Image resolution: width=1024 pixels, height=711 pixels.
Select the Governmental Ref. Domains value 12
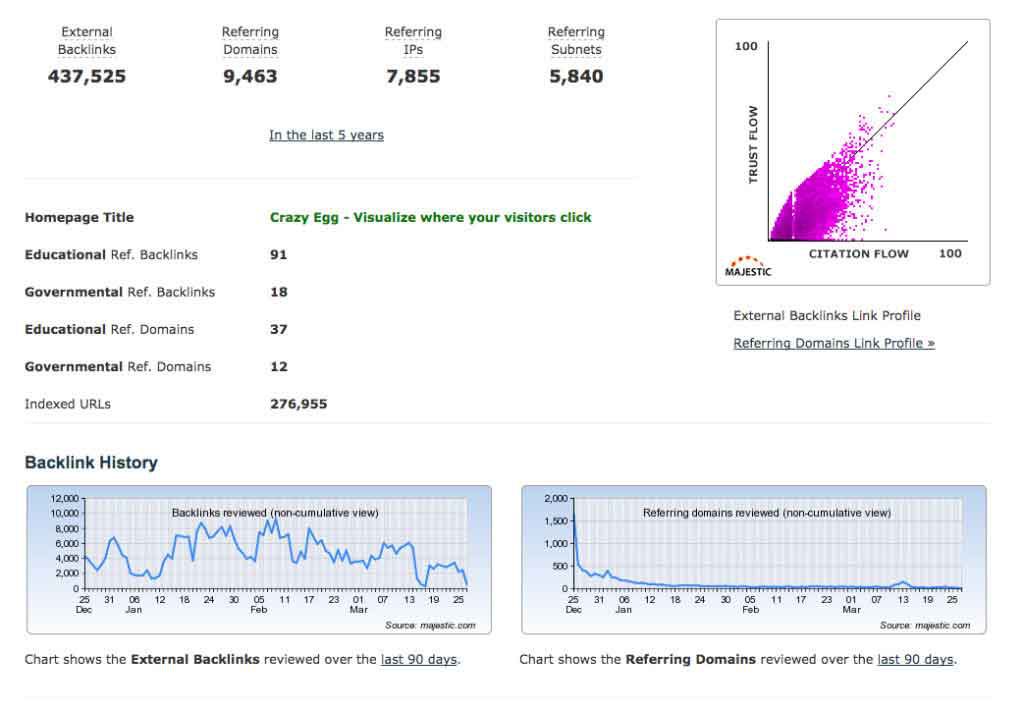coord(279,366)
